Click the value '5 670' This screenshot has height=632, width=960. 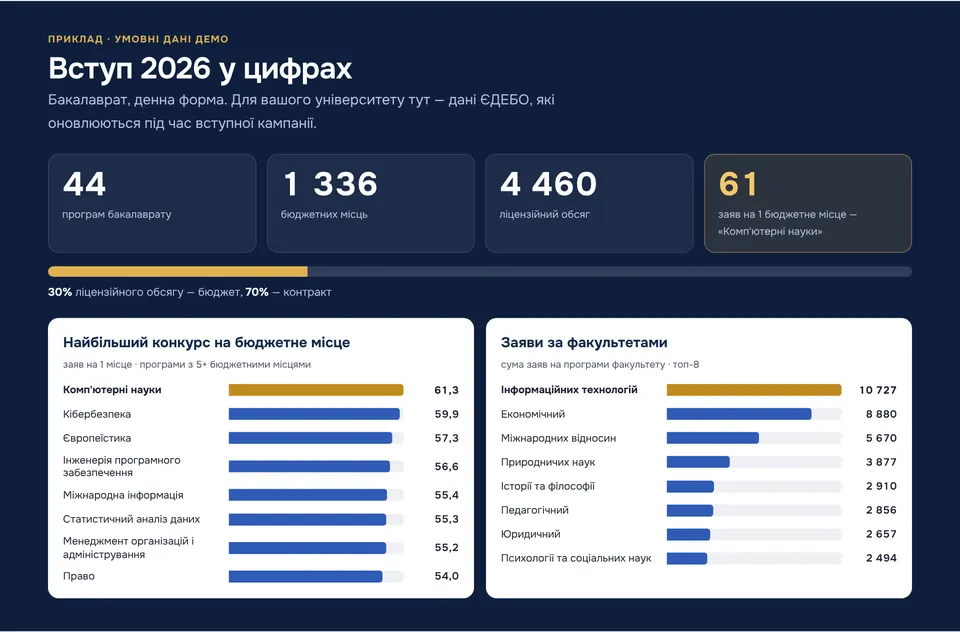pyautogui.click(x=881, y=438)
